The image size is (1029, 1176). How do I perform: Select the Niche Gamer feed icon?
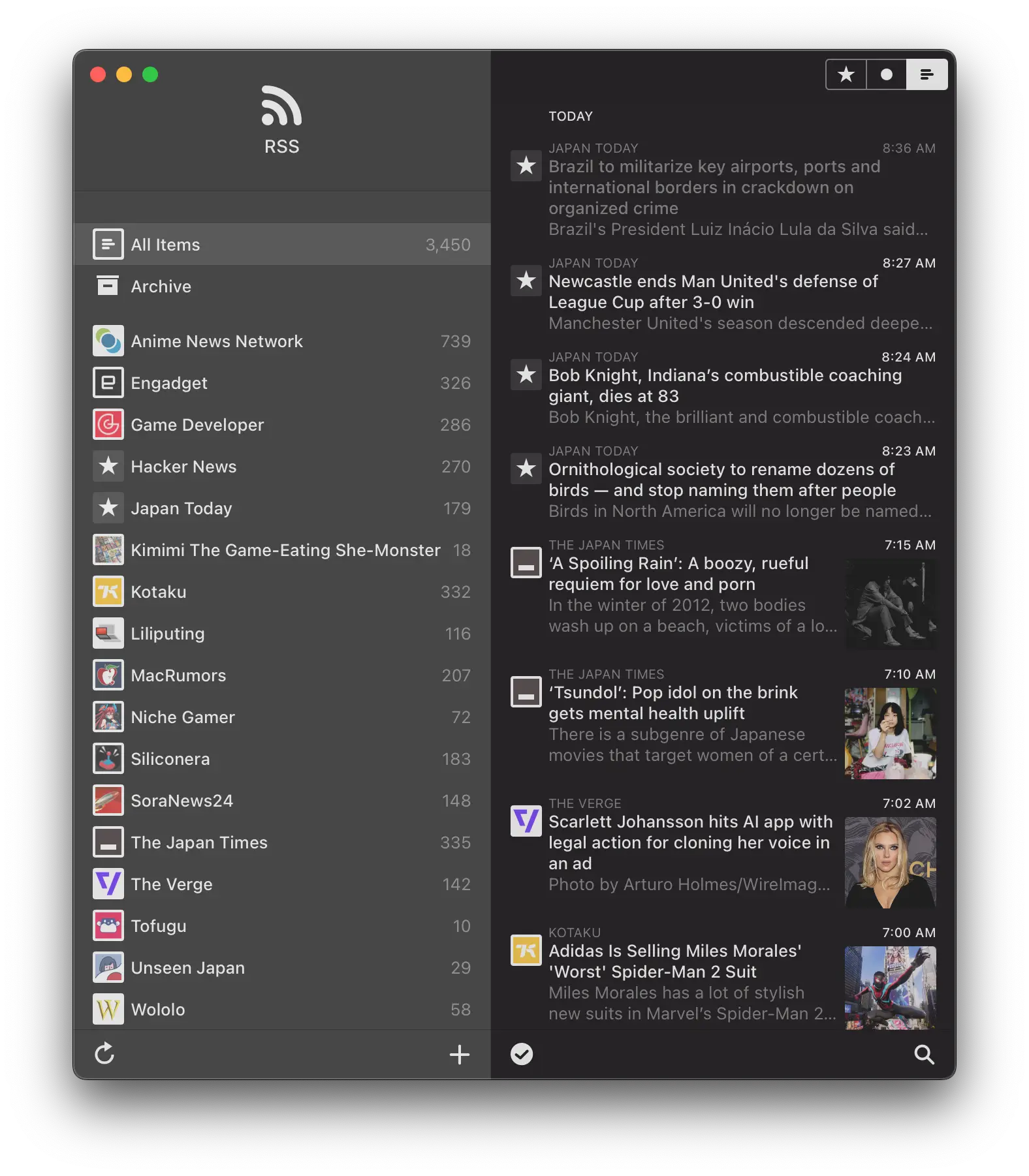pos(108,717)
